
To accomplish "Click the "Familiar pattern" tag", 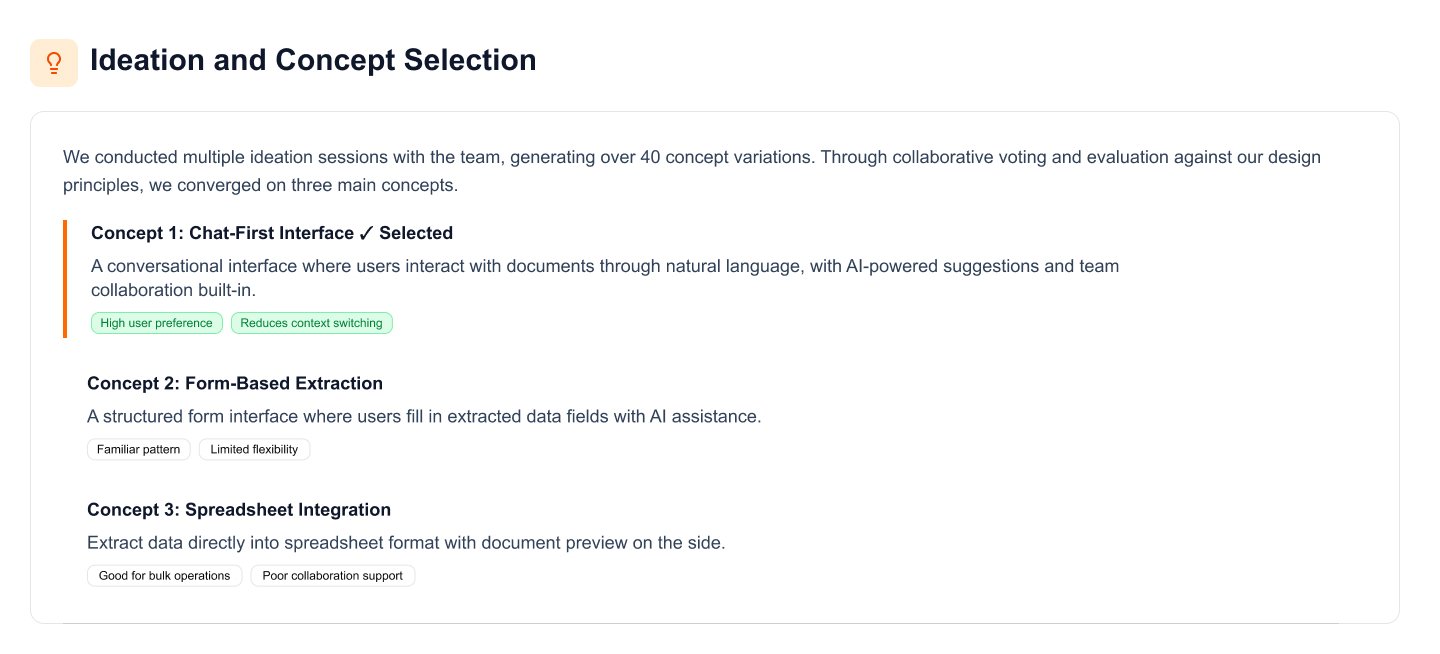I will 138,449.
